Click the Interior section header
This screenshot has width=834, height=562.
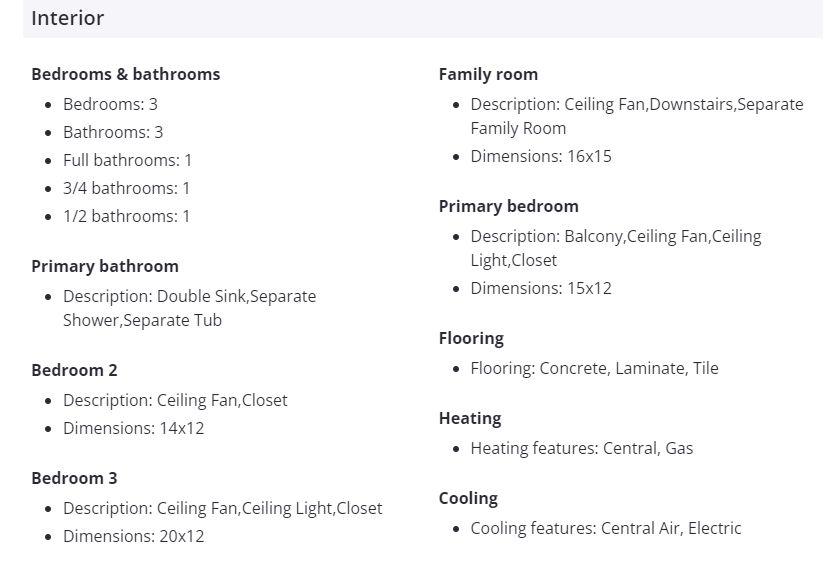point(68,18)
